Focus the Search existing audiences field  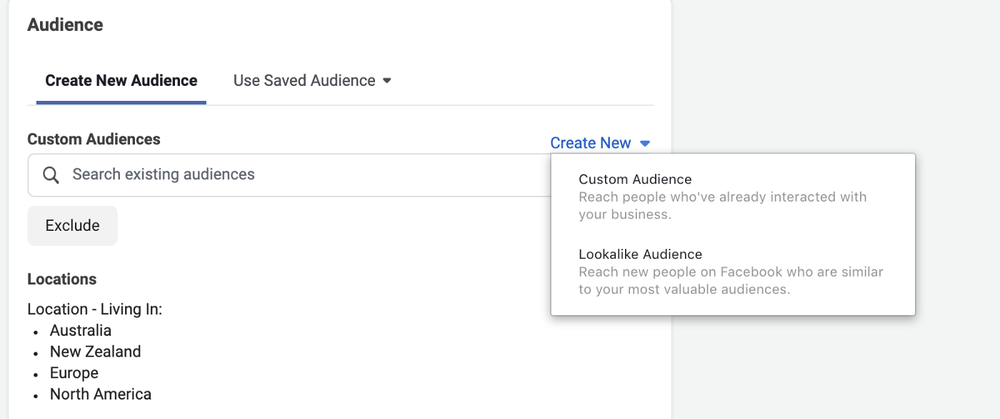[290, 175]
